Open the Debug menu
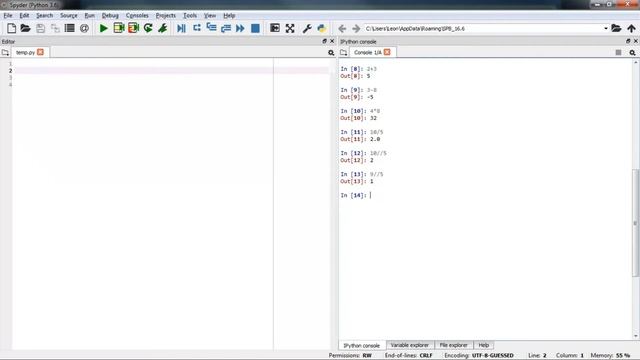640x360 pixels. (110, 16)
